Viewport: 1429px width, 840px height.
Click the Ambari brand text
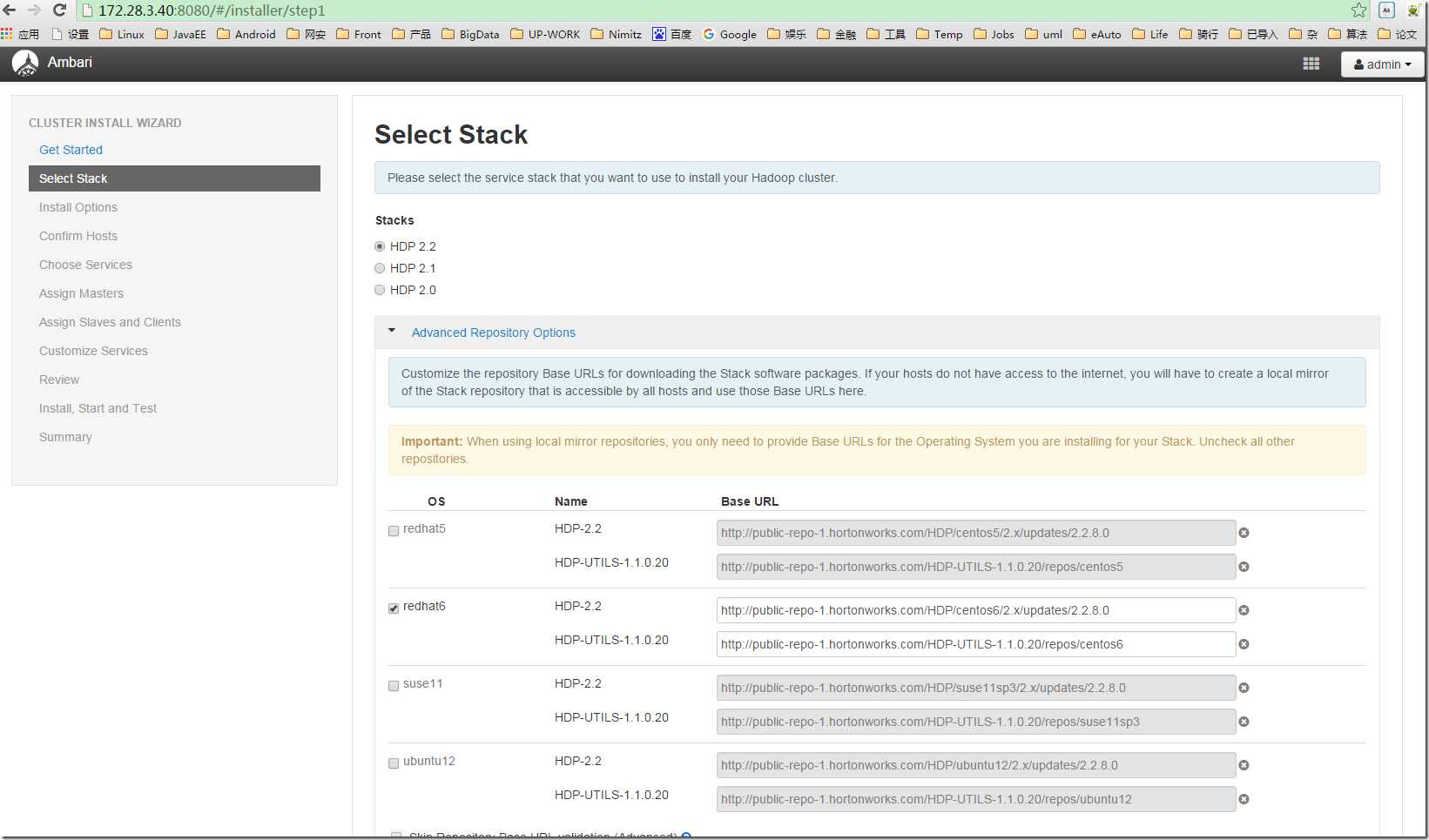(70, 63)
